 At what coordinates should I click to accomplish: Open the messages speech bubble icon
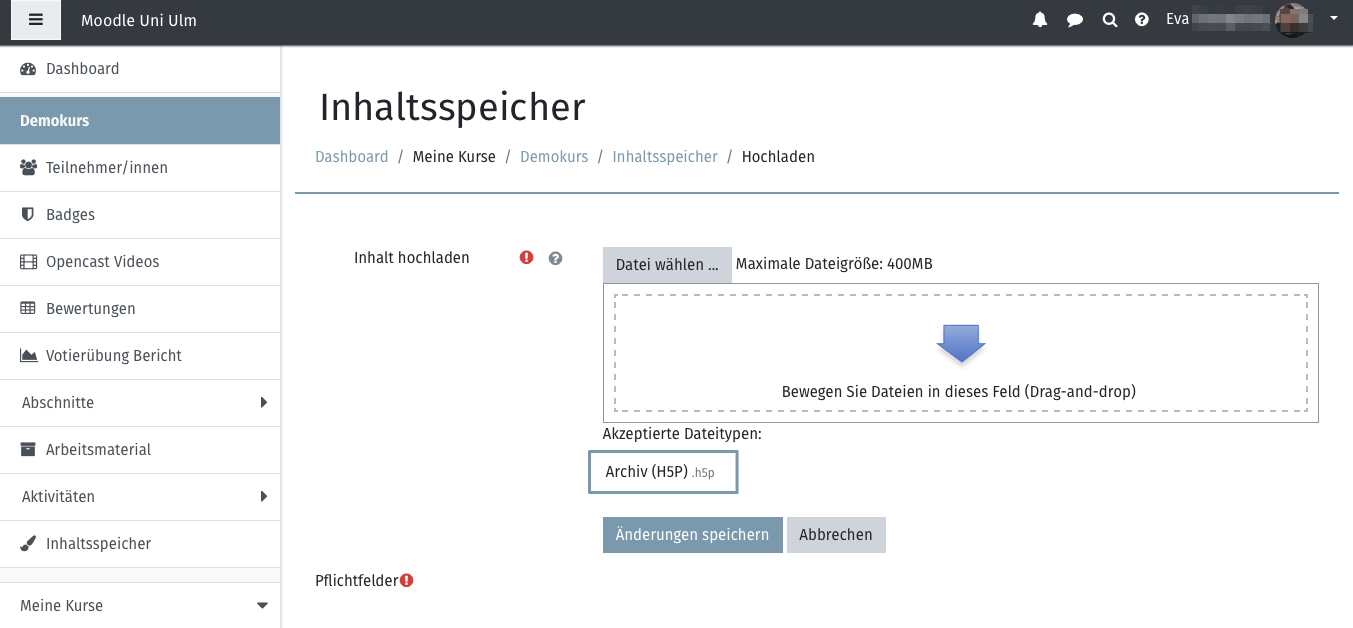1075,20
